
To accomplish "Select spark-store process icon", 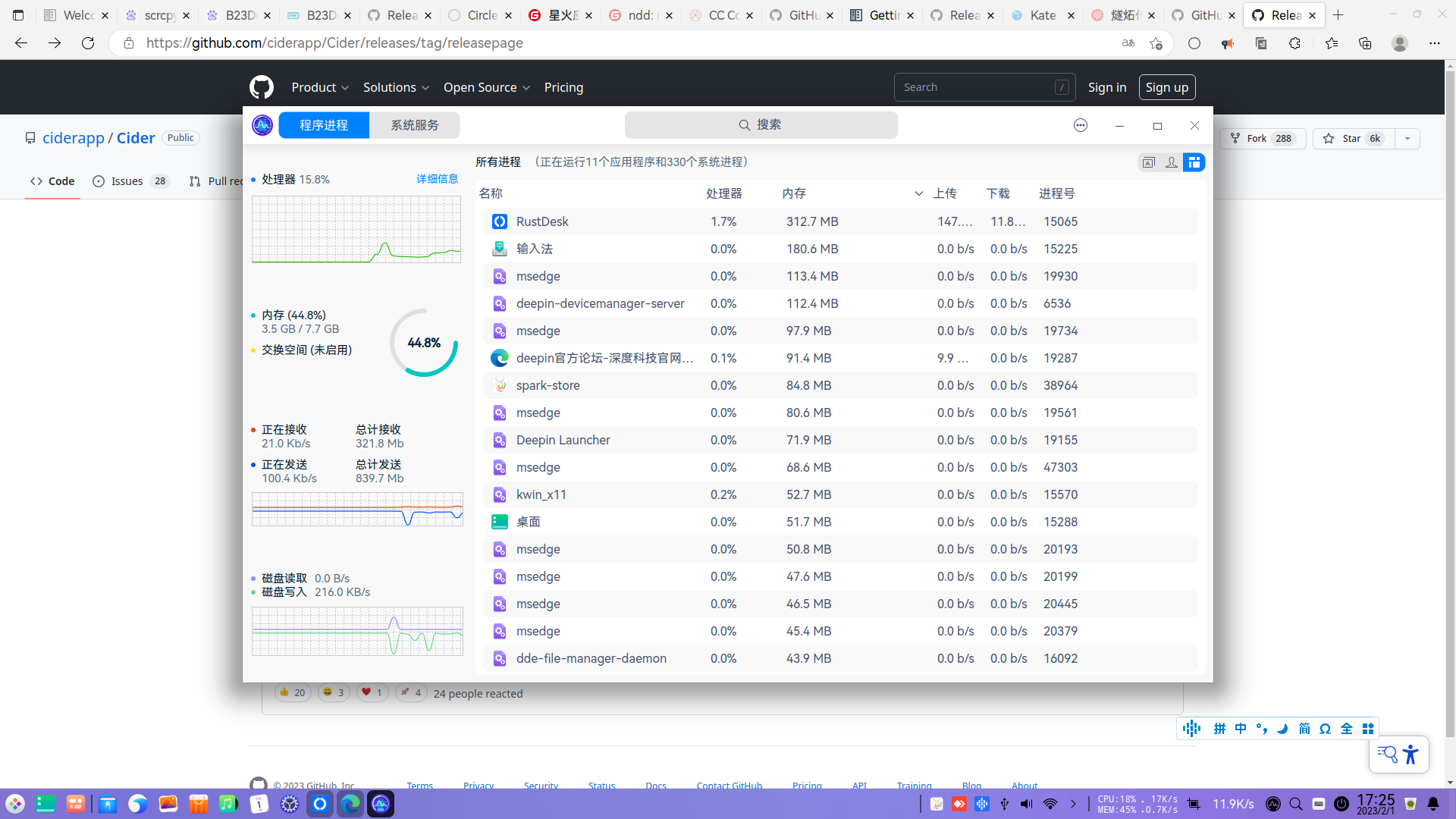I will (x=499, y=385).
